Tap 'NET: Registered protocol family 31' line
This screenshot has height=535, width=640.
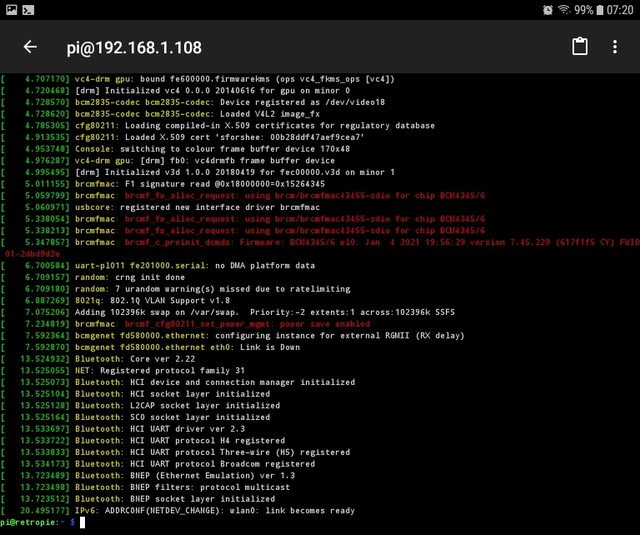(123, 371)
